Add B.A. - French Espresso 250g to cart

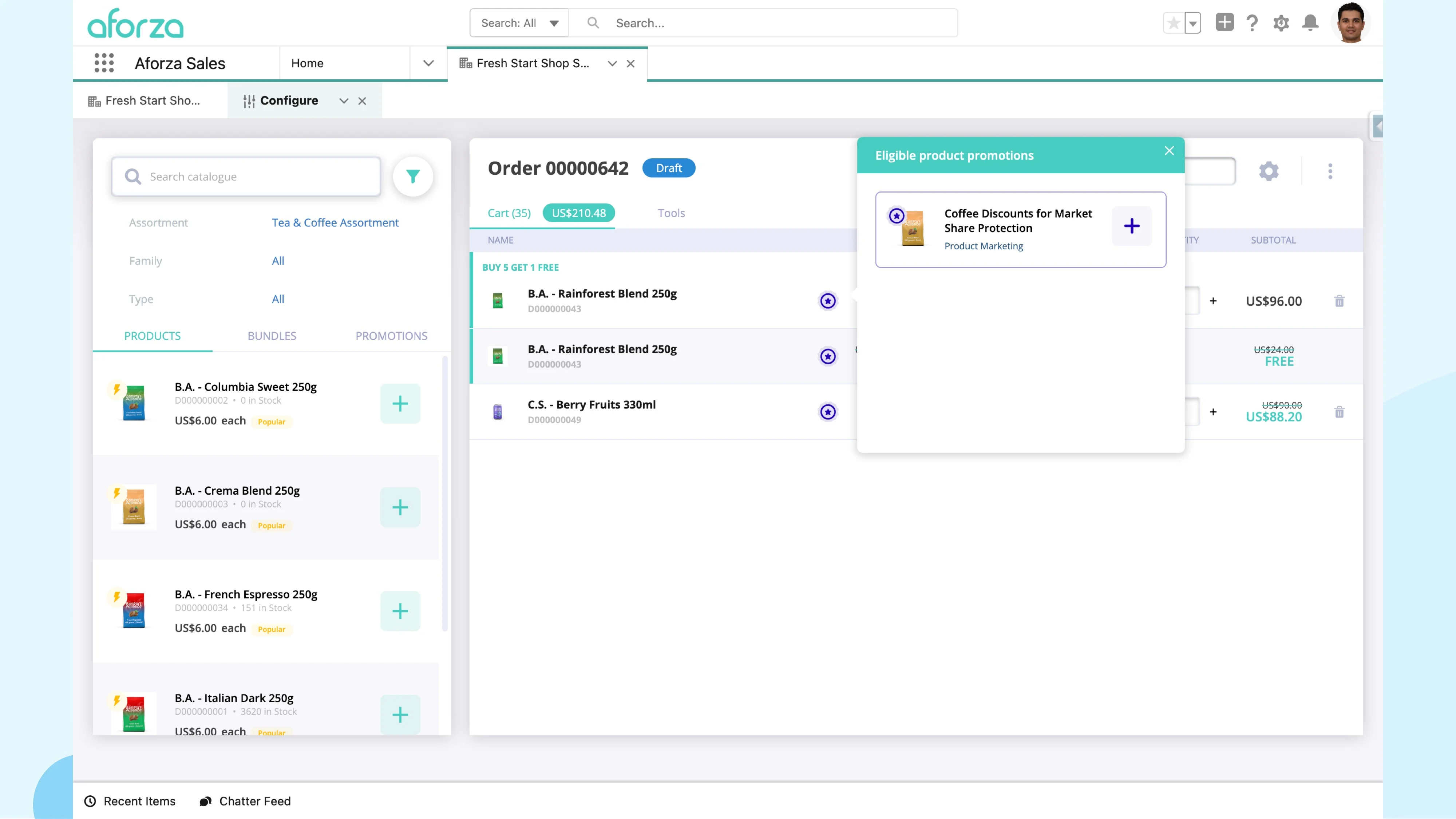(x=400, y=611)
